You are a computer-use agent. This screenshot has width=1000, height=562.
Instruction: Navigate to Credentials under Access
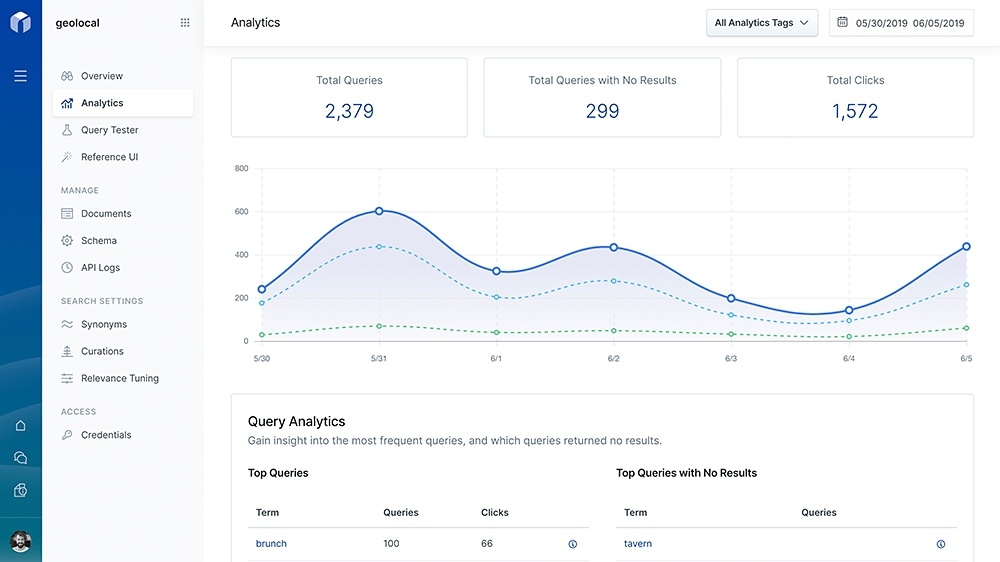click(106, 435)
